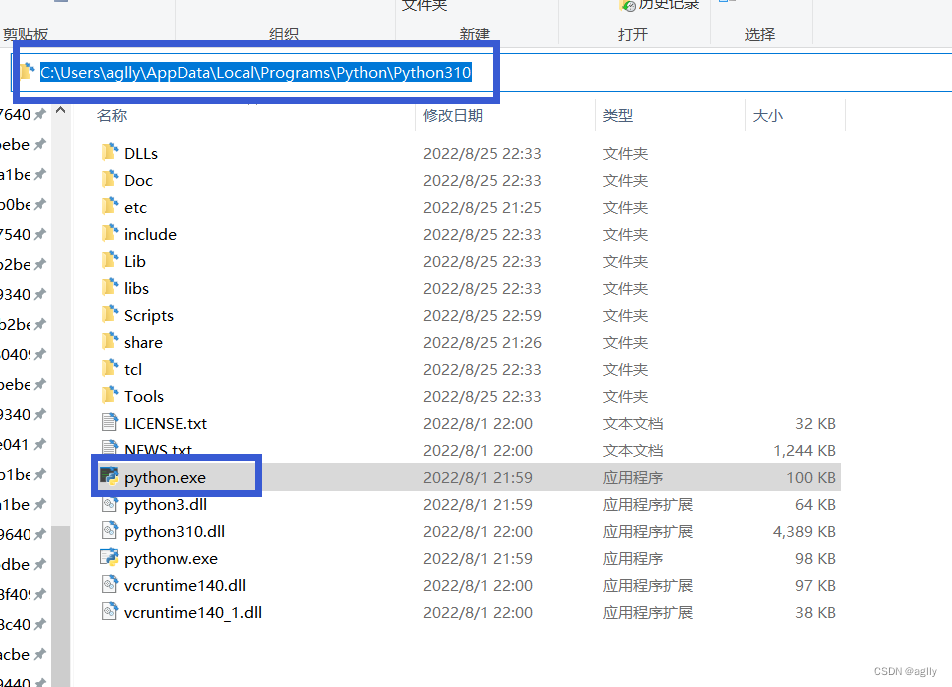
Task: Click pin icon beside the acbe entry
Action: [40, 654]
